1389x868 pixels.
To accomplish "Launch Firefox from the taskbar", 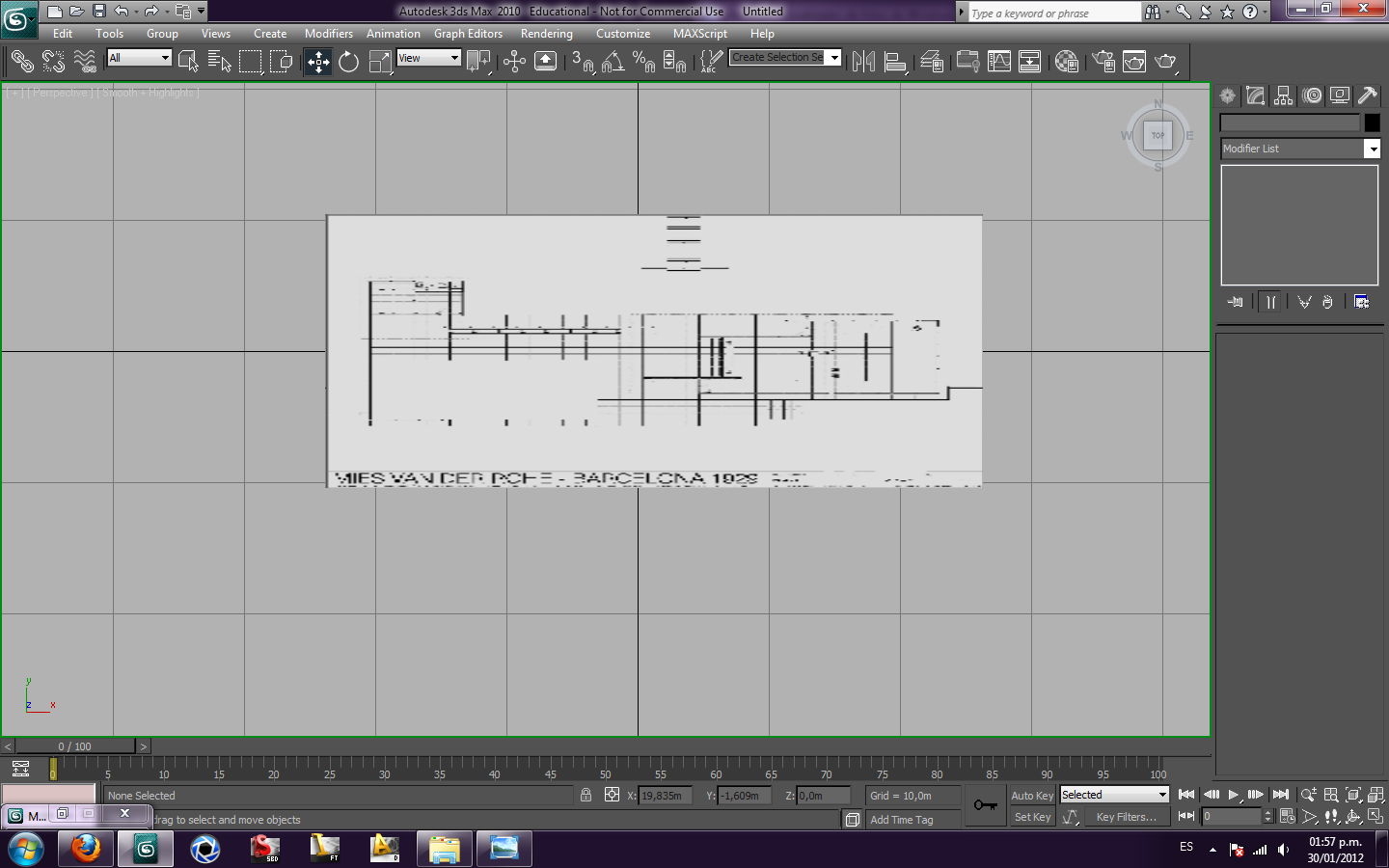I will coord(86,849).
